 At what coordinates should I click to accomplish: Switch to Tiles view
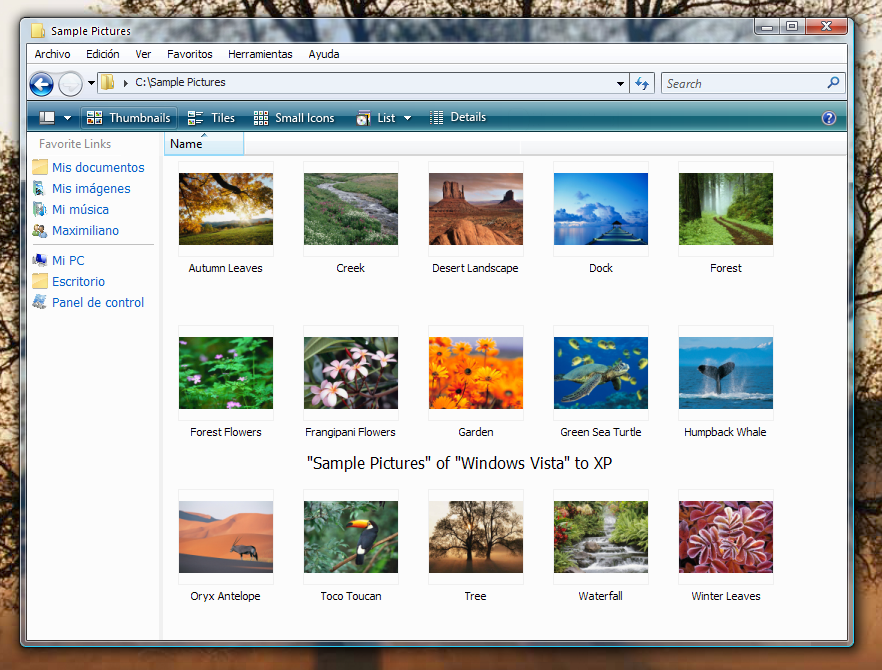(211, 117)
